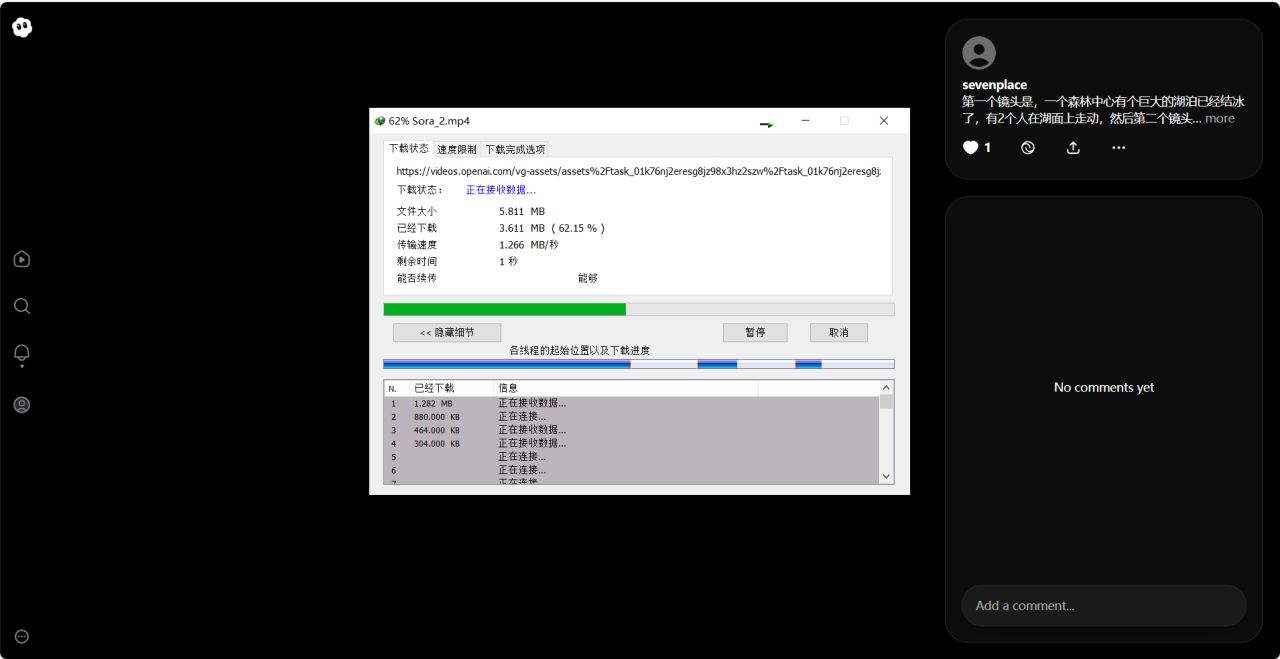The image size is (1280, 659).
Task: Select thread row 3 with 464.000 KB
Action: (x=631, y=430)
